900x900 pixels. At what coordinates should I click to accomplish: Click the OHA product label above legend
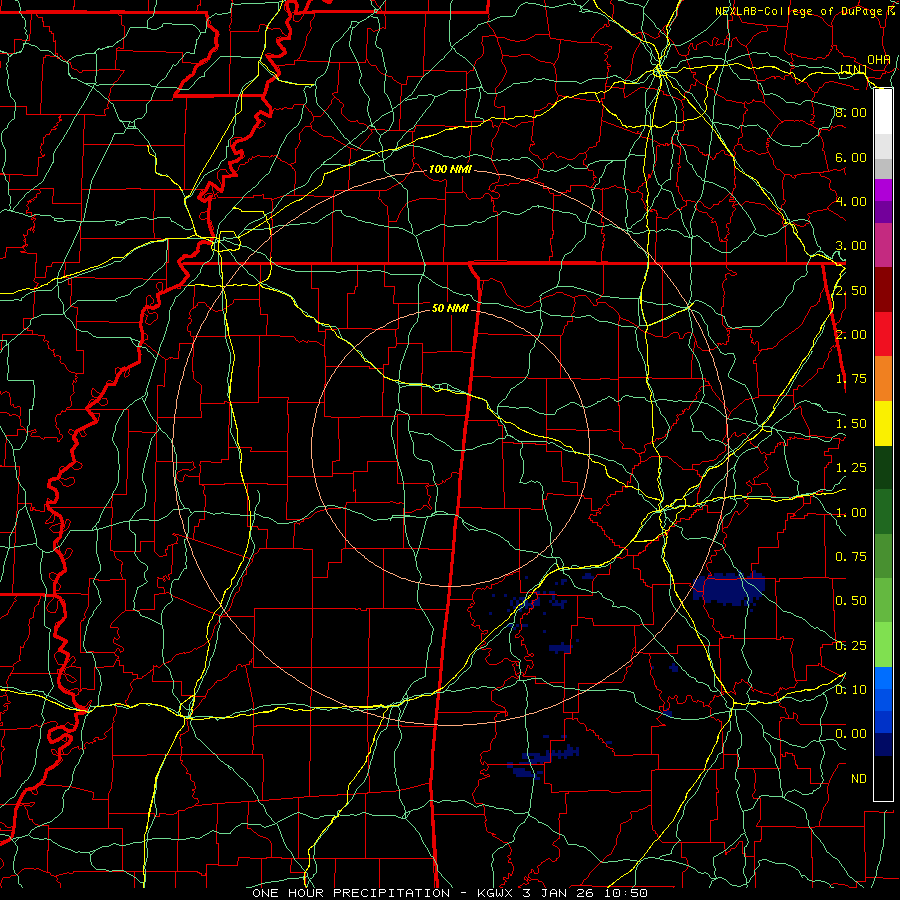click(x=878, y=60)
